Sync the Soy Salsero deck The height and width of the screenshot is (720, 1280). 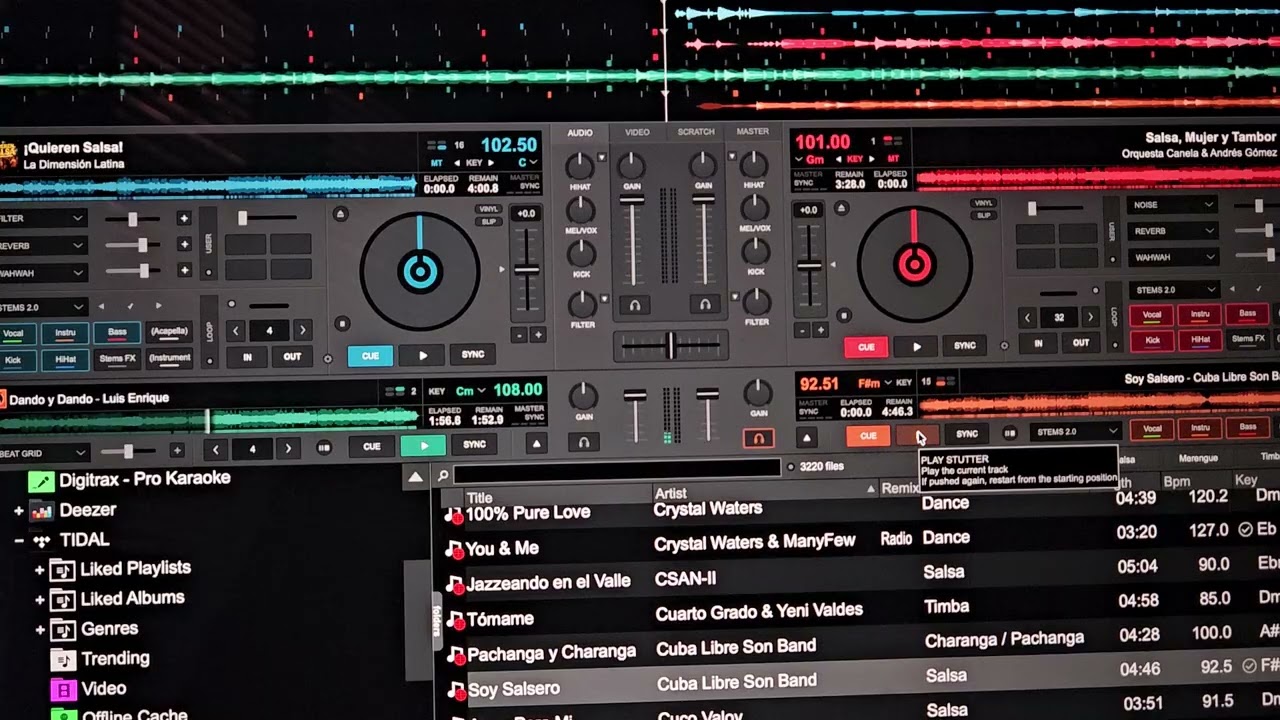pyautogui.click(x=967, y=435)
